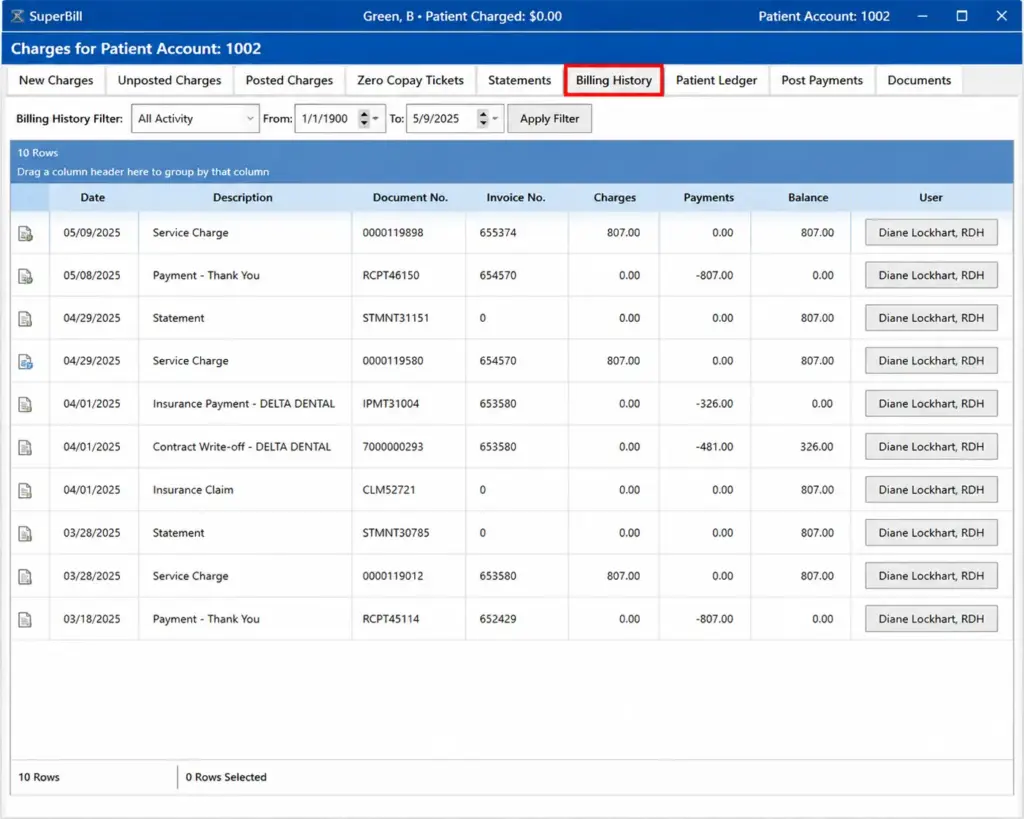1024x819 pixels.
Task: Click 'Contract Write-off - DELTA DENTAL' description
Action: point(242,447)
